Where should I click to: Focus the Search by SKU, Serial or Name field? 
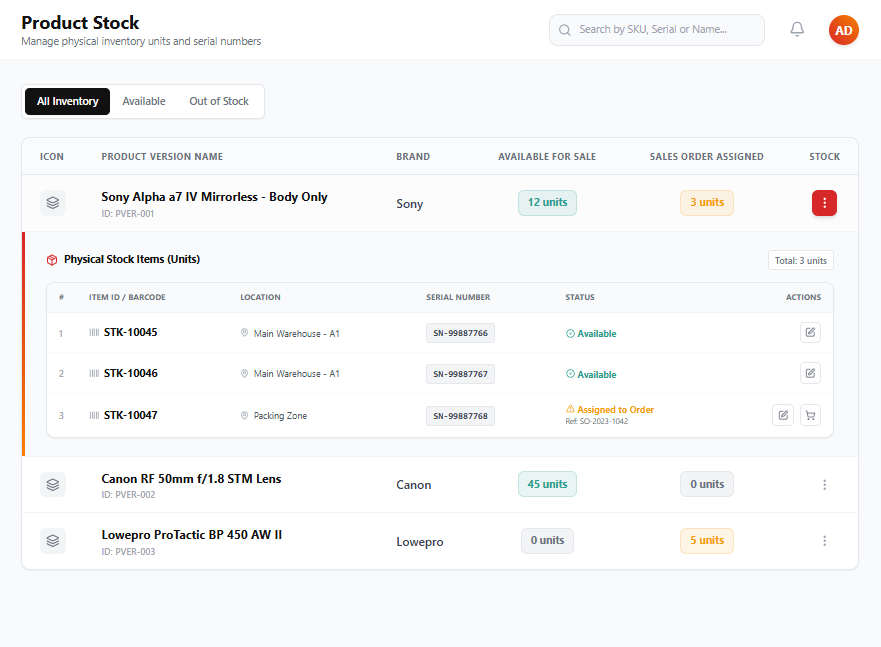coord(656,30)
